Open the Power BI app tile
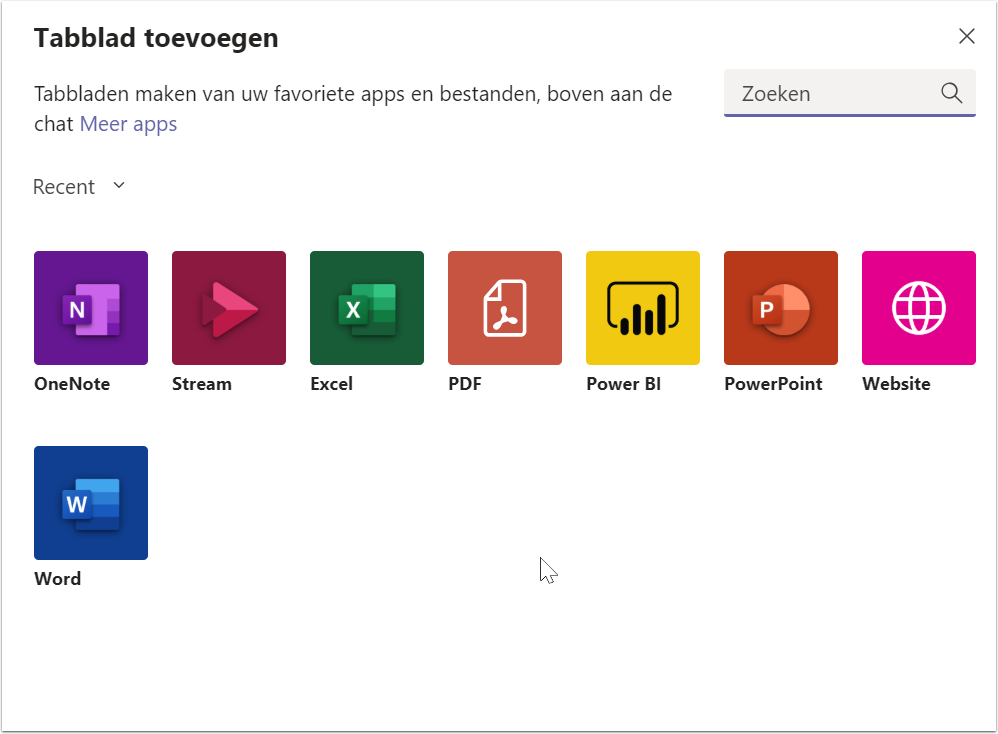Screen dimensions: 998x734 [643, 308]
